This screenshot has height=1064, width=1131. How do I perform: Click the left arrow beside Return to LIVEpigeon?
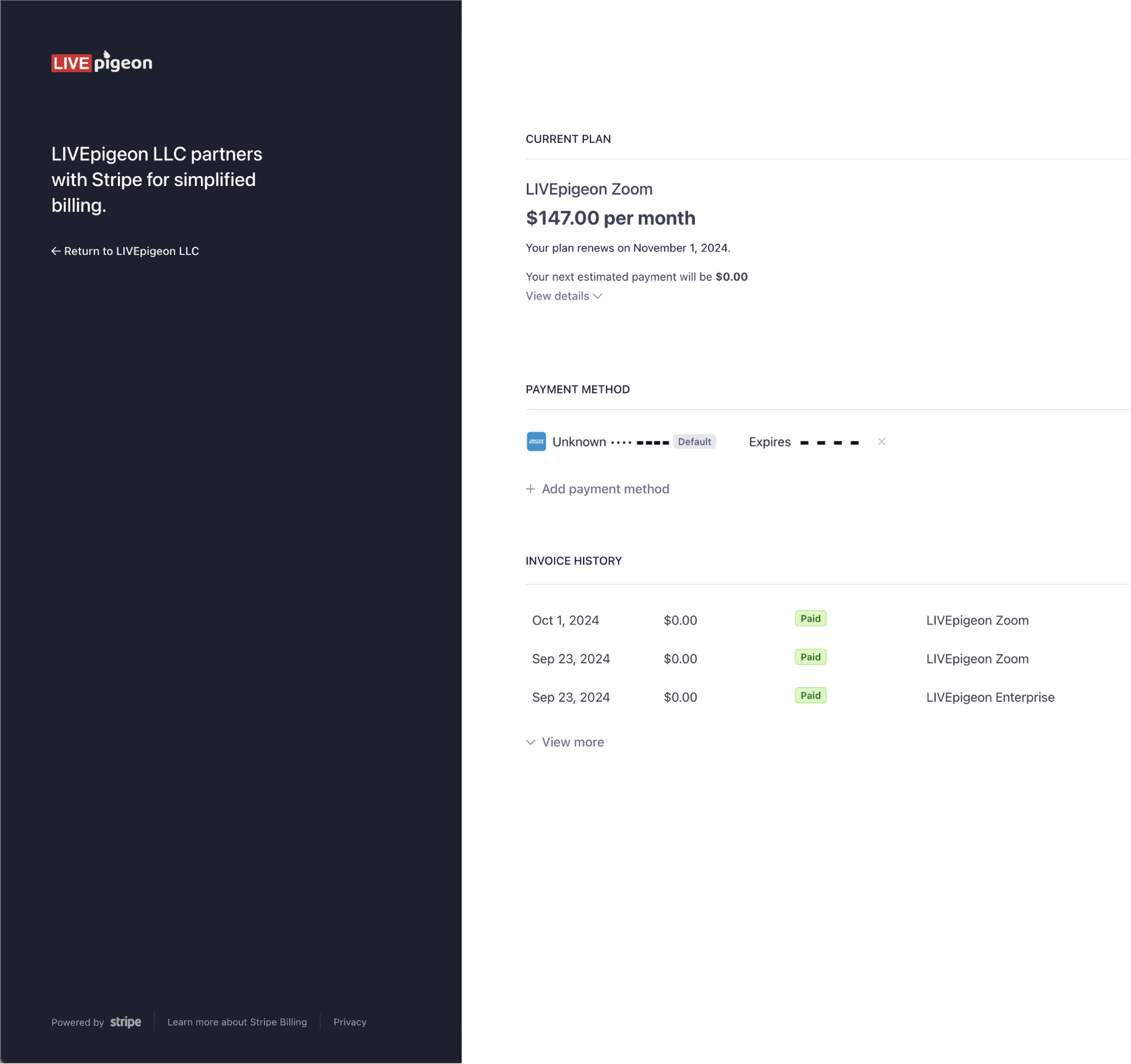(56, 251)
